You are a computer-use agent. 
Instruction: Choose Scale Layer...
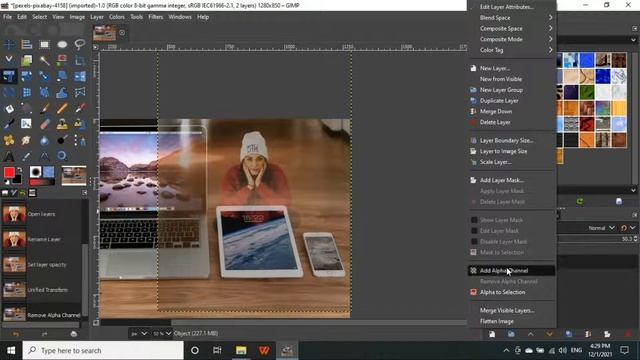(x=512, y=162)
